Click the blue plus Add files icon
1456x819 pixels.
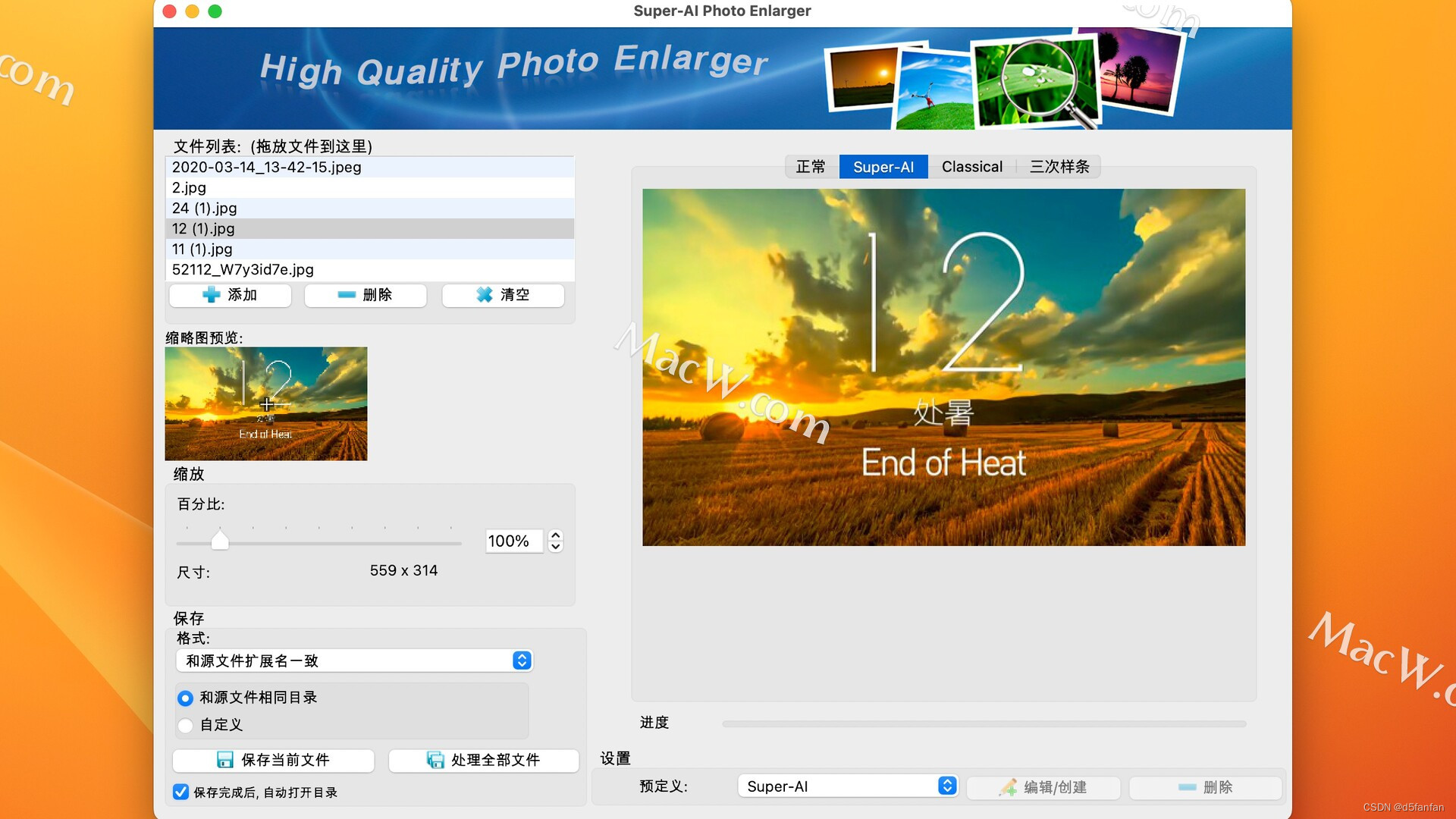pos(212,295)
